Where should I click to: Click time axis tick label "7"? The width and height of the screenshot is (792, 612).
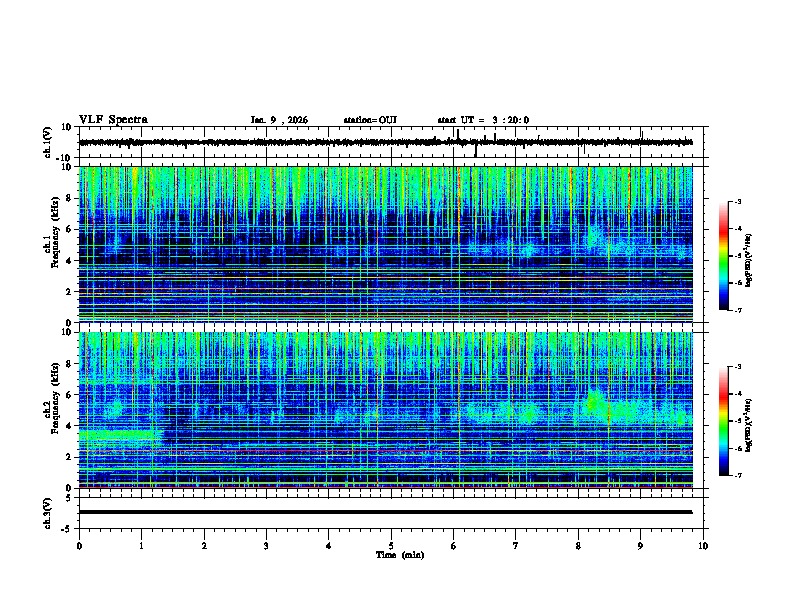pos(516,546)
